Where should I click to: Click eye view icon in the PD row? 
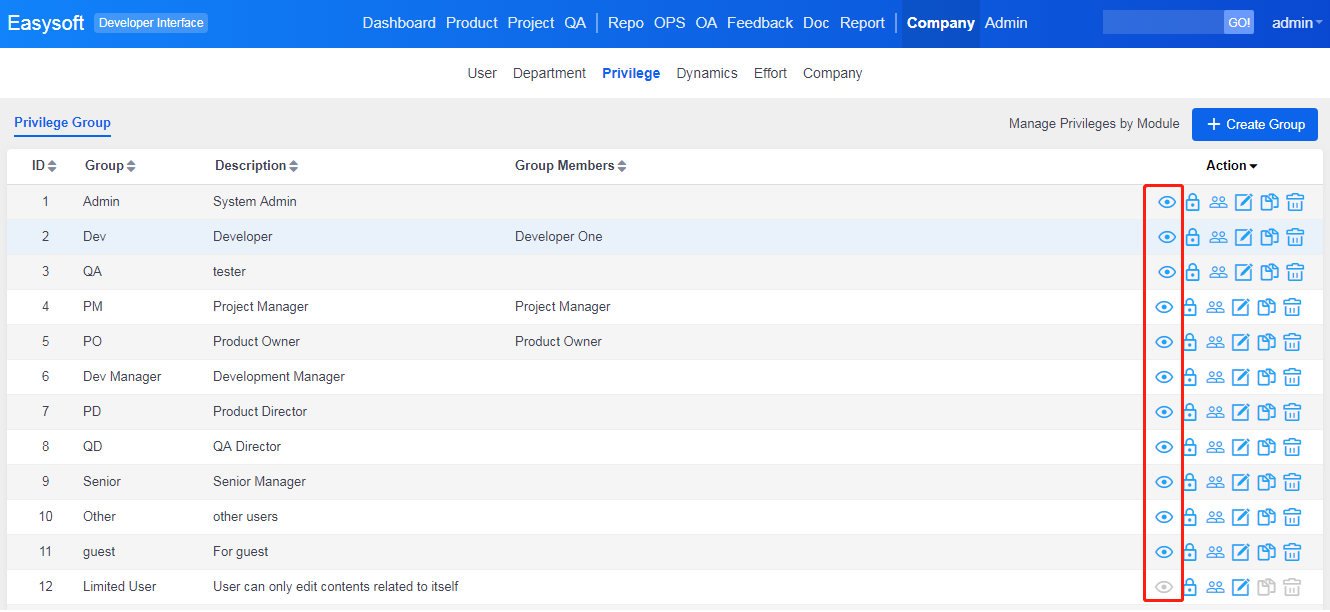coord(1164,412)
